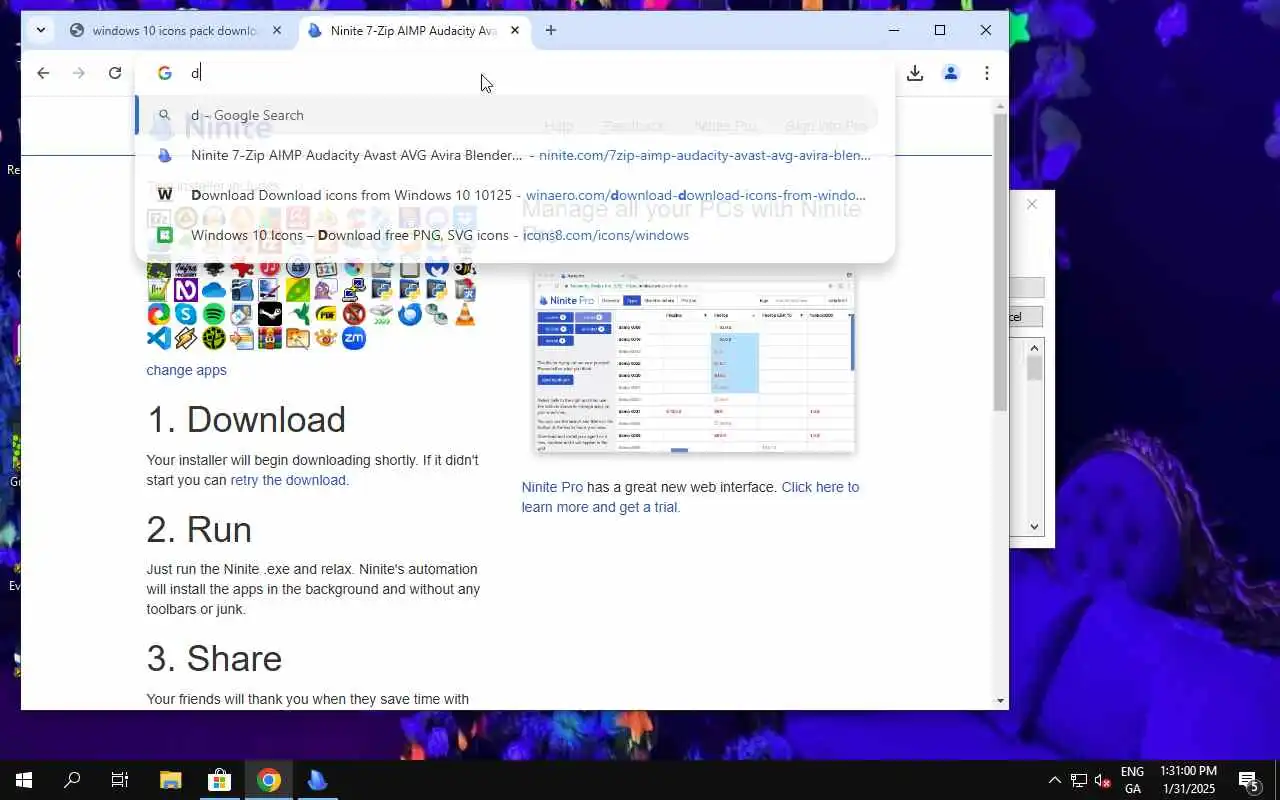Viewport: 1280px width, 800px height.
Task: Open Chrome downloads icon in toolbar
Action: coord(914,73)
